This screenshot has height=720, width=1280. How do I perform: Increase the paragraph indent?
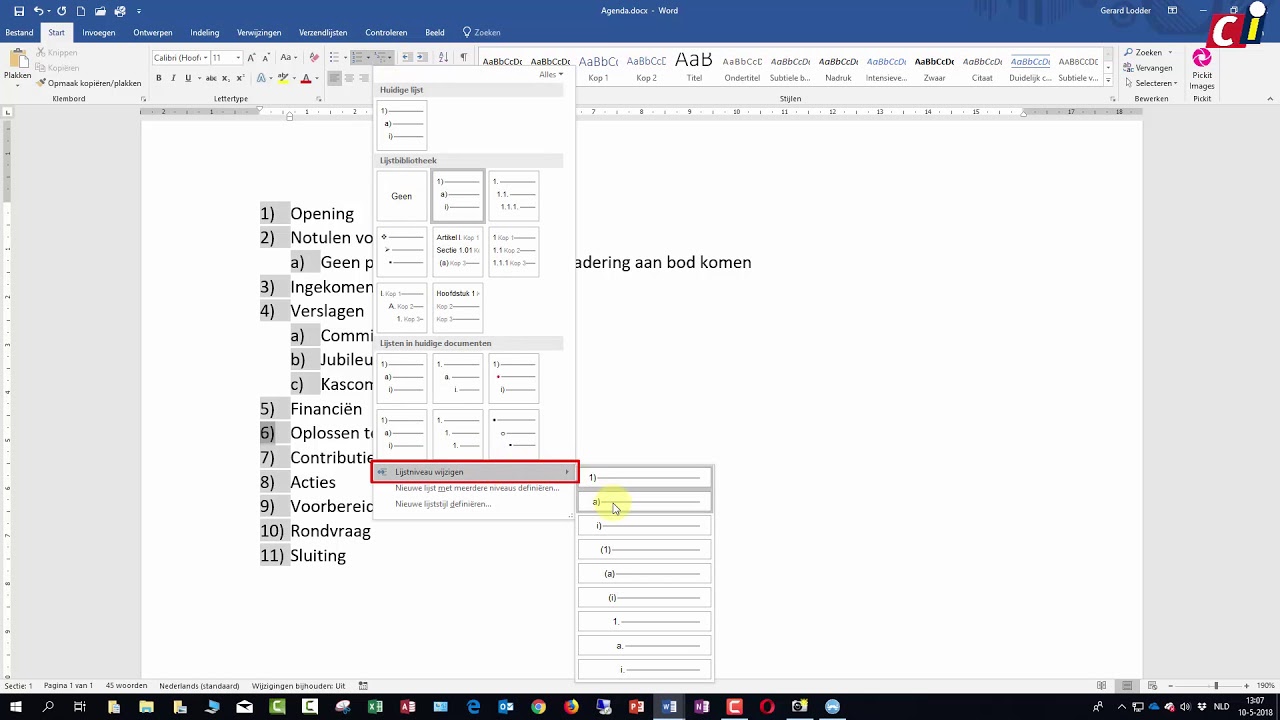click(x=422, y=57)
